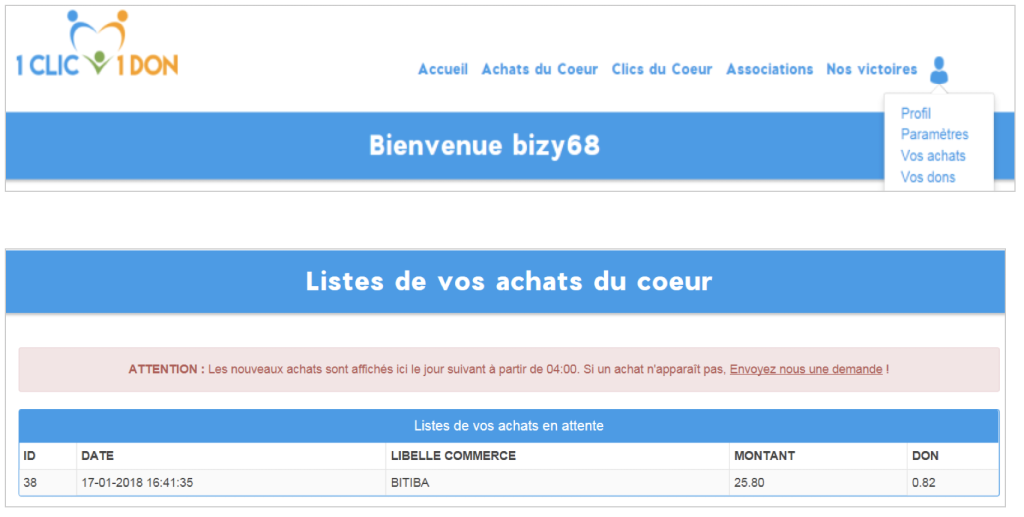The width and height of the screenshot is (1024, 517).
Task: Select Profil in user dropdown
Action: 916,114
